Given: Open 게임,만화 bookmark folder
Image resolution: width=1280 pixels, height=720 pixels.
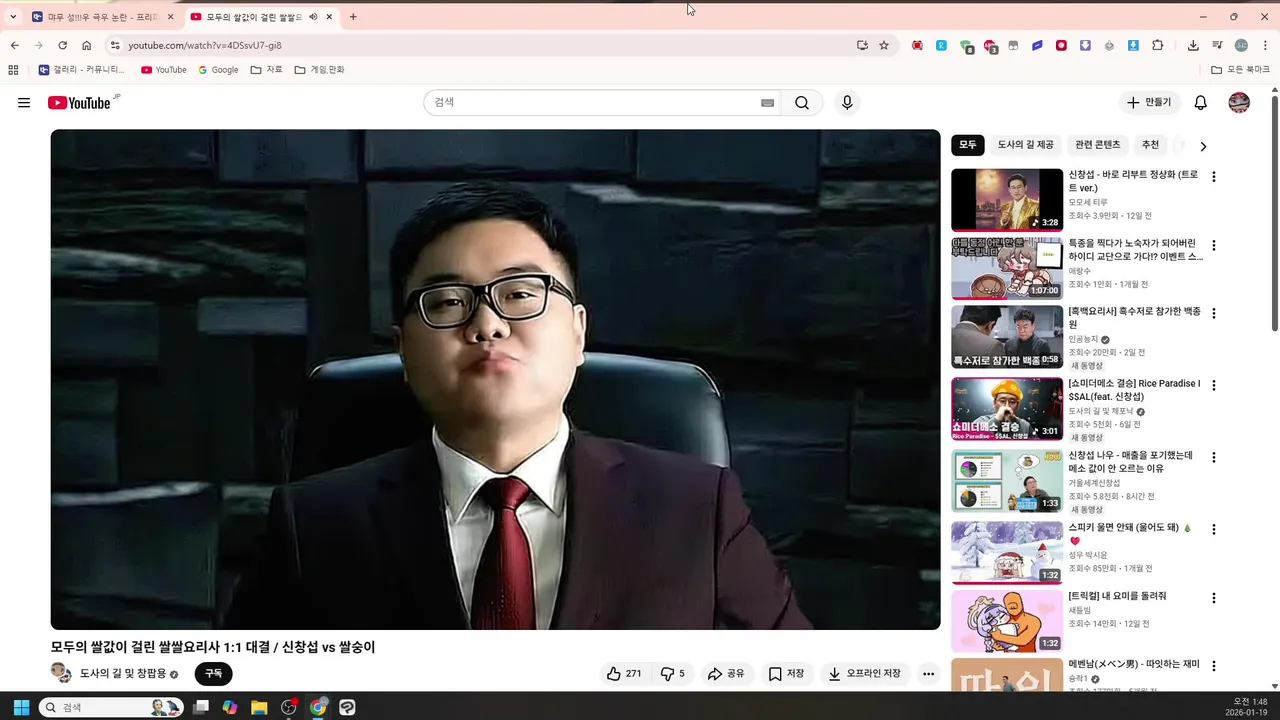Looking at the screenshot, I should click(x=319, y=70).
